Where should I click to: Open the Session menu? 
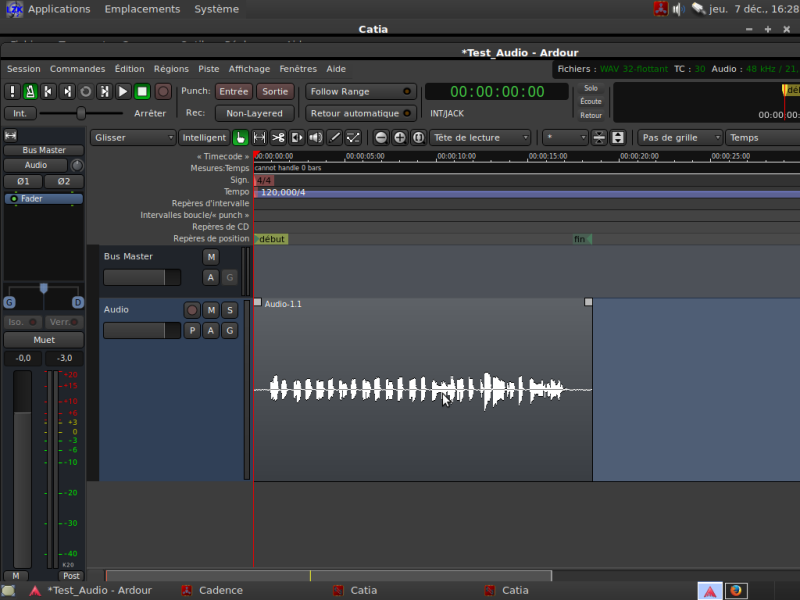click(24, 69)
